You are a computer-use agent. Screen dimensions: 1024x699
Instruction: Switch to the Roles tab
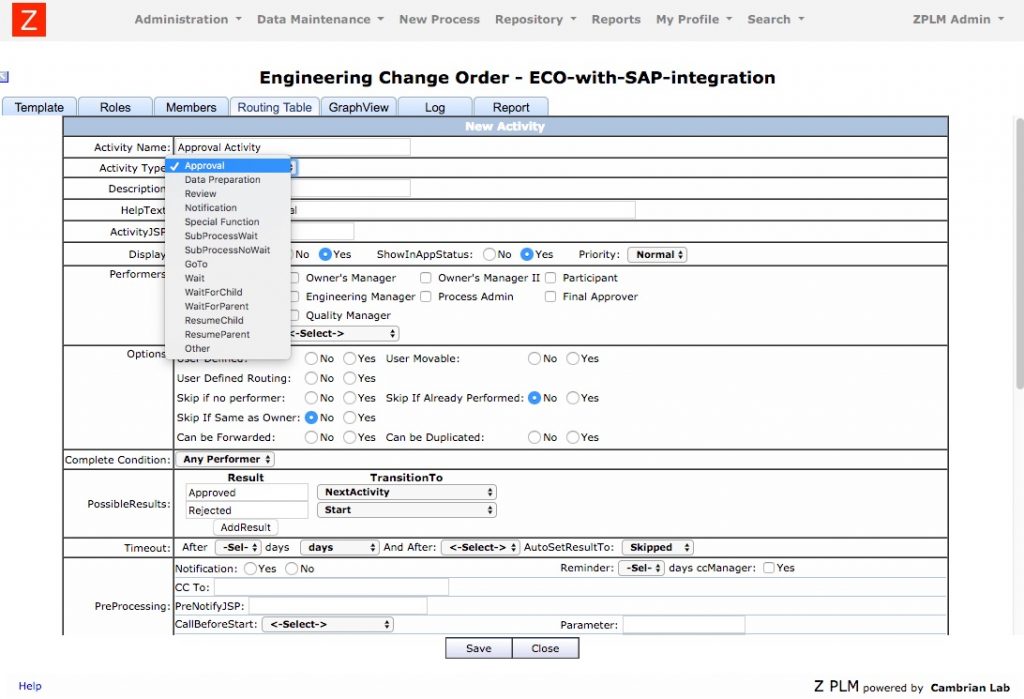click(x=113, y=106)
